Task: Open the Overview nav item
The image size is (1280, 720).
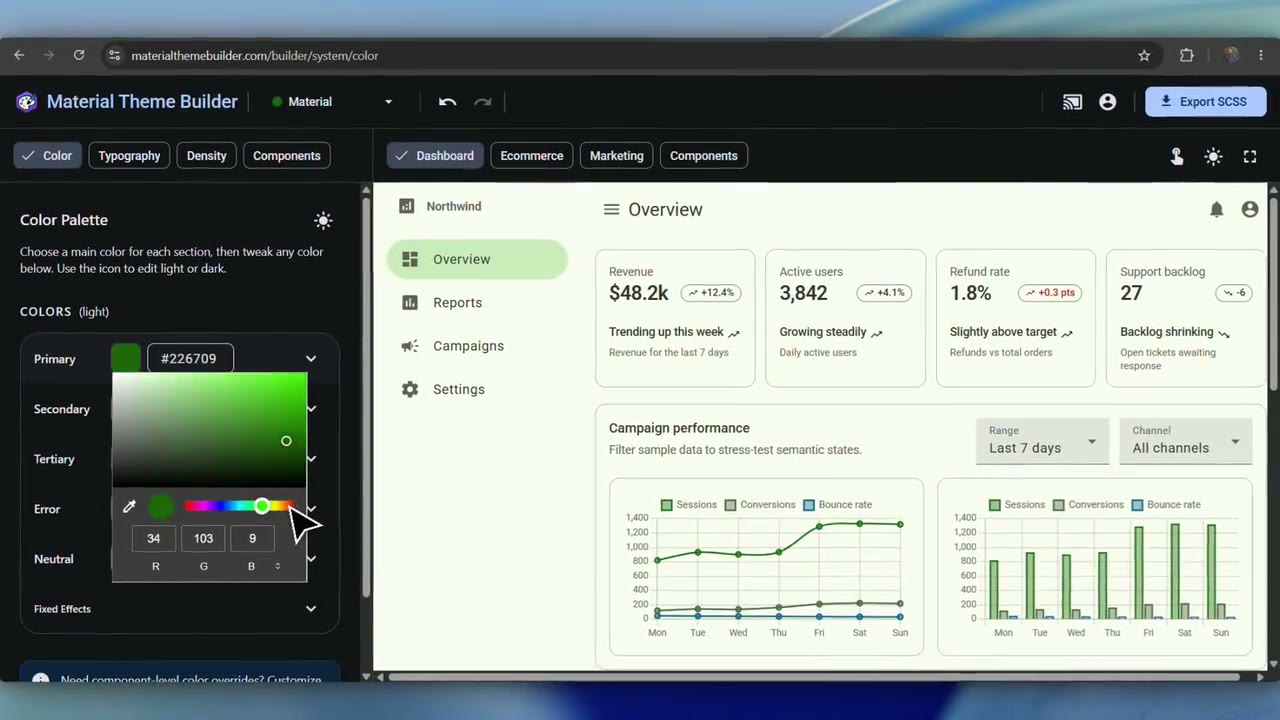Action: coord(477,259)
